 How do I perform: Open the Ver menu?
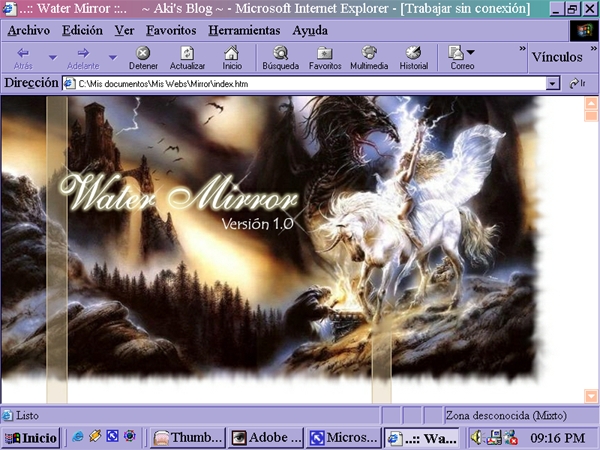tap(124, 30)
